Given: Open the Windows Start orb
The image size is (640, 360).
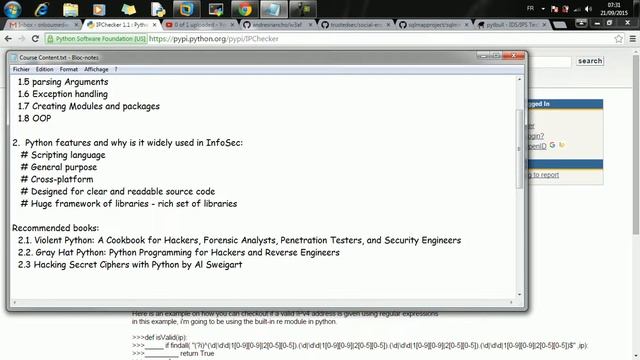Looking at the screenshot, I should (x=12, y=9).
